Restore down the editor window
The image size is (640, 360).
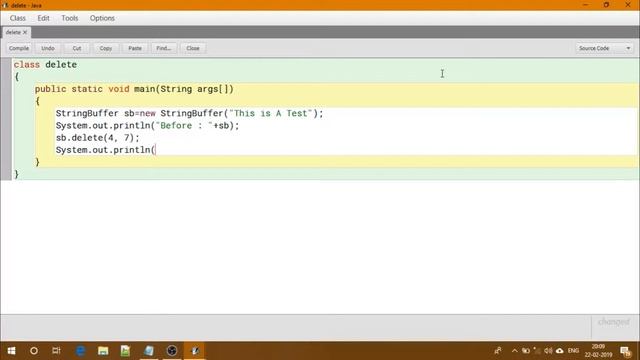coord(607,5)
